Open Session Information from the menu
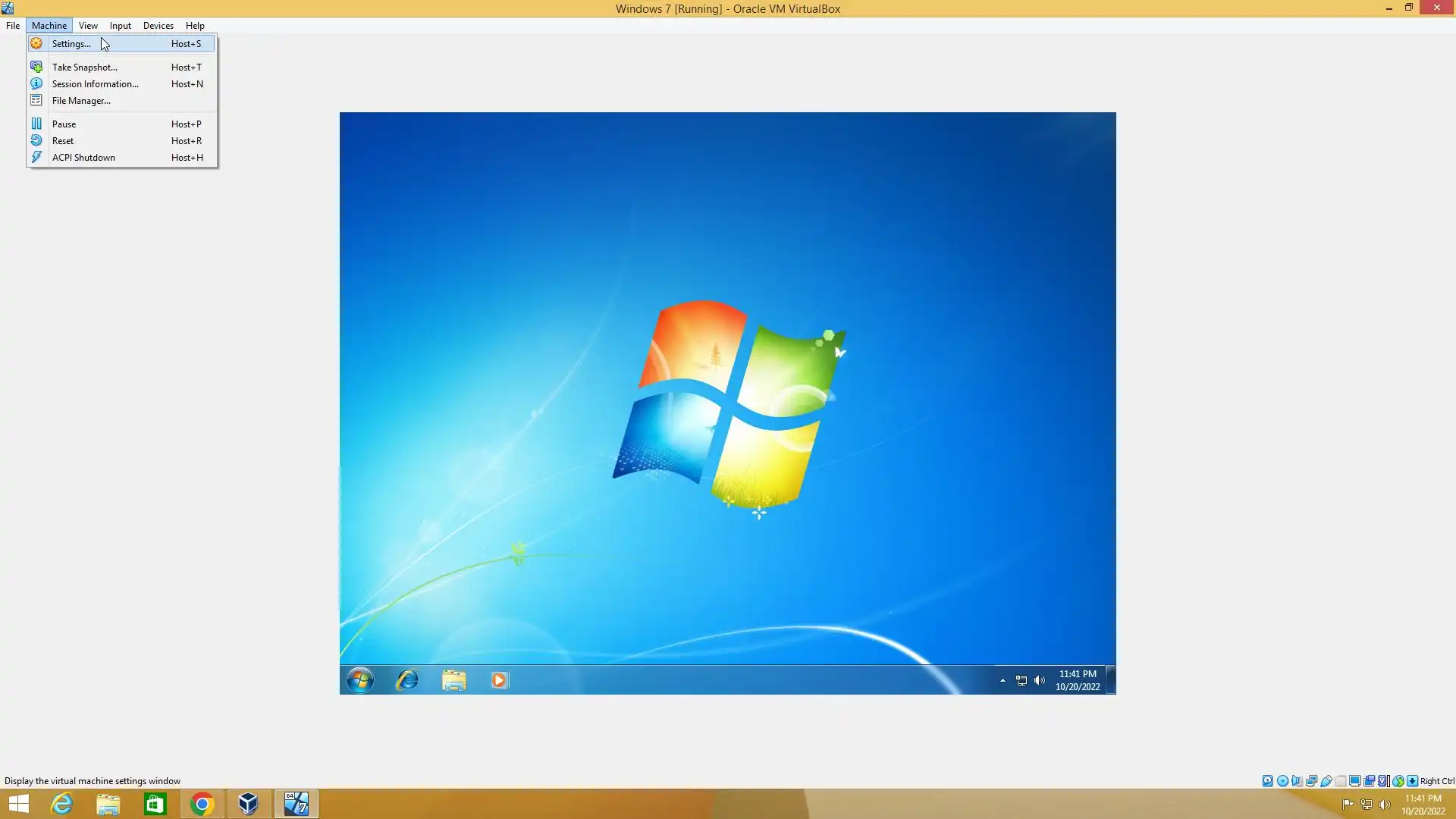The image size is (1456, 819). (x=95, y=84)
